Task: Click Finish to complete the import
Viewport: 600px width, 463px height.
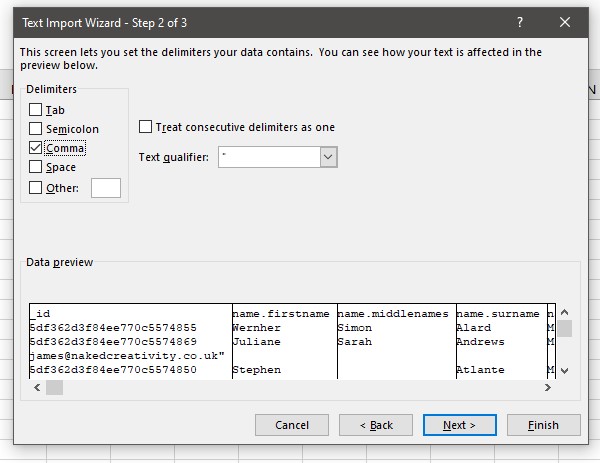Action: pyautogui.click(x=543, y=425)
